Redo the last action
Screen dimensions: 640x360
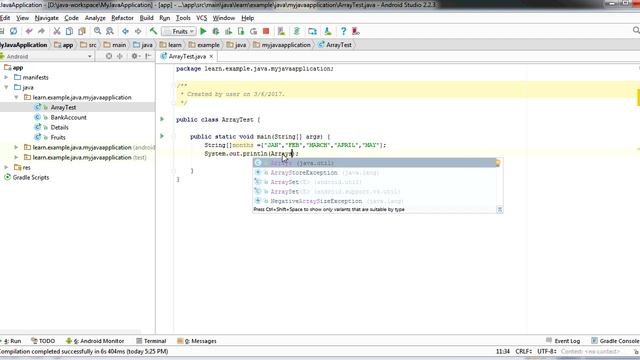coord(41,31)
